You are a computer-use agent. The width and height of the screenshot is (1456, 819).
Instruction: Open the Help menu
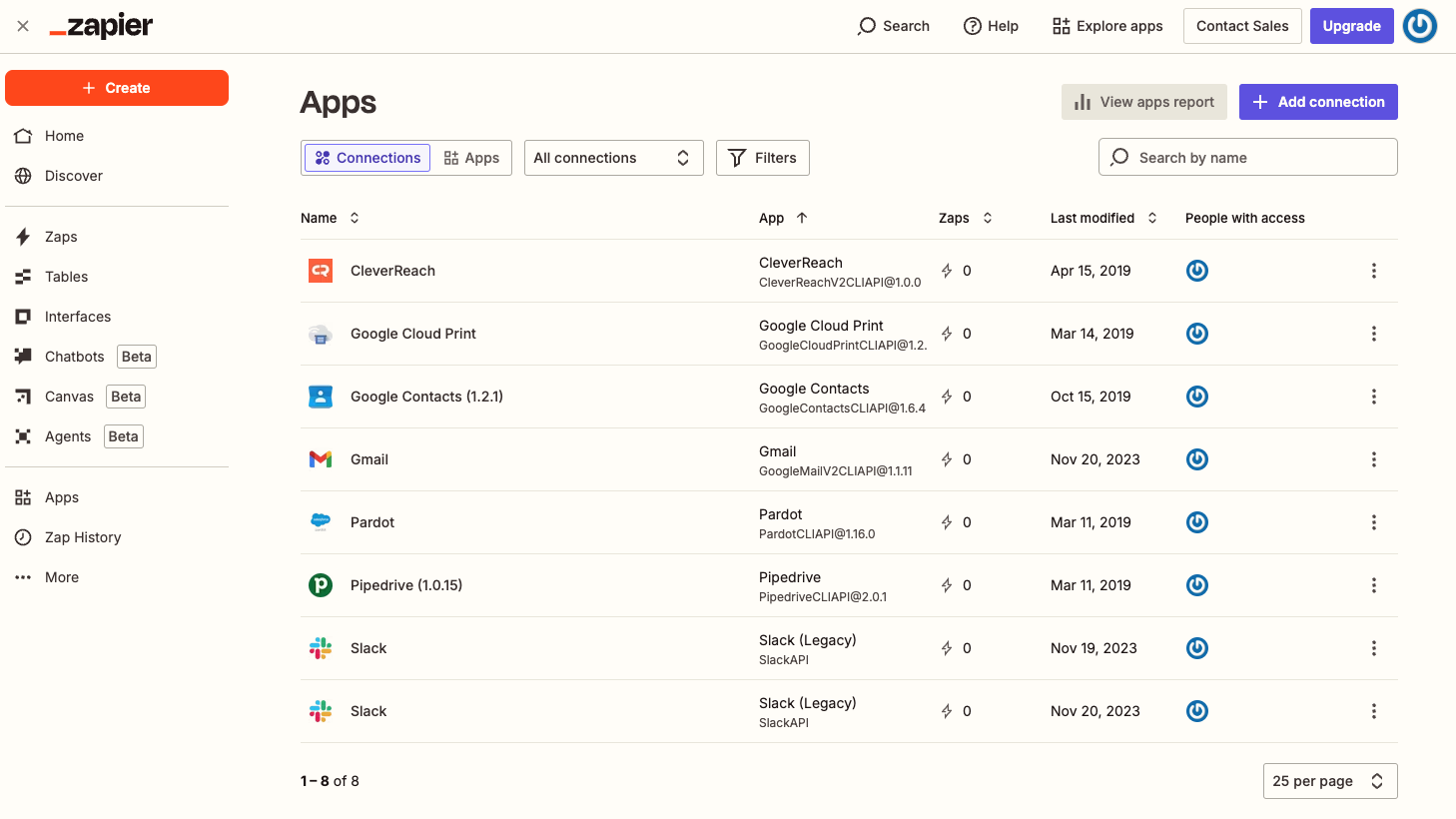click(991, 26)
